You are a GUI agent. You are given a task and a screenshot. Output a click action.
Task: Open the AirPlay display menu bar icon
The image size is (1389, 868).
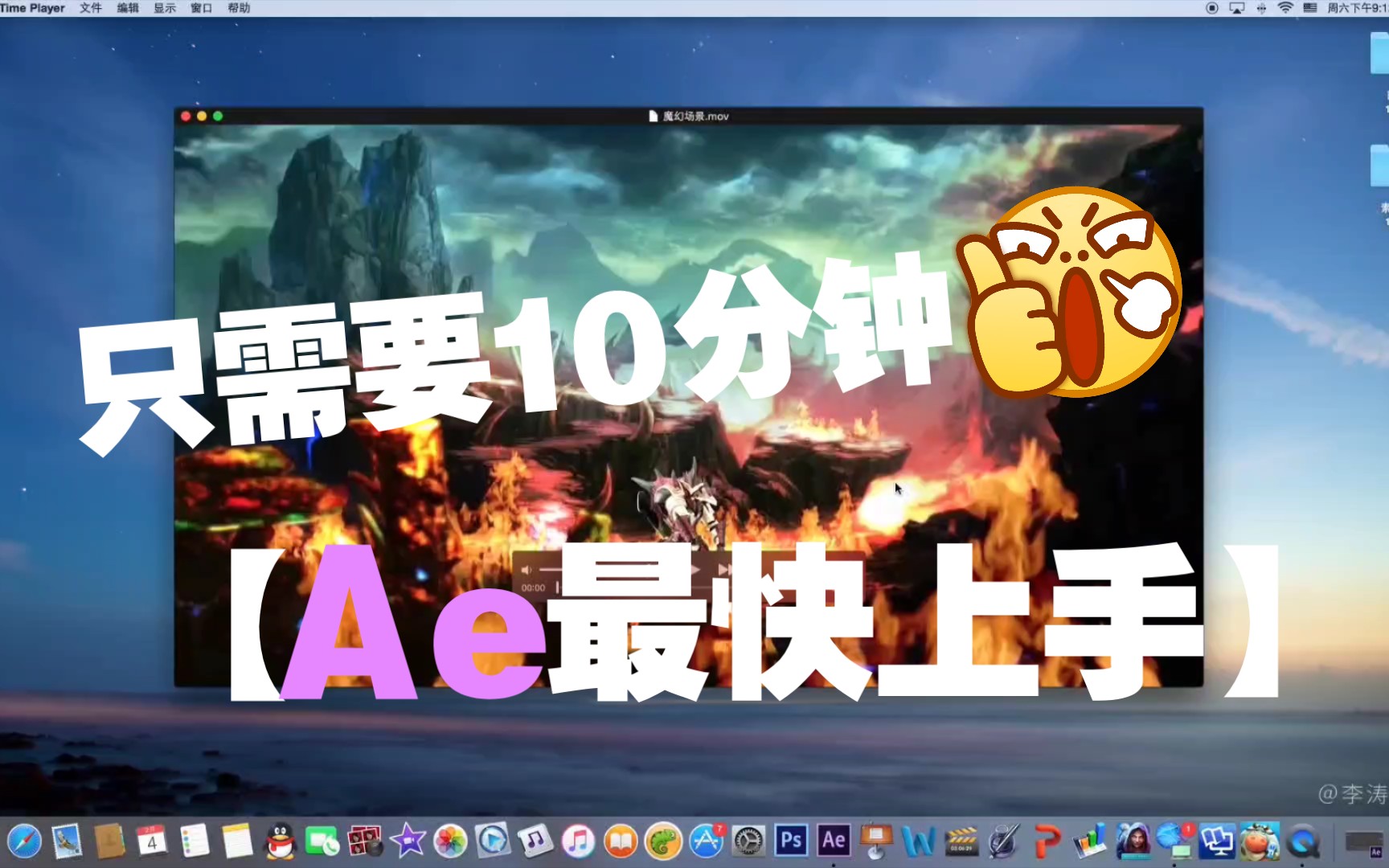pos(1237,8)
